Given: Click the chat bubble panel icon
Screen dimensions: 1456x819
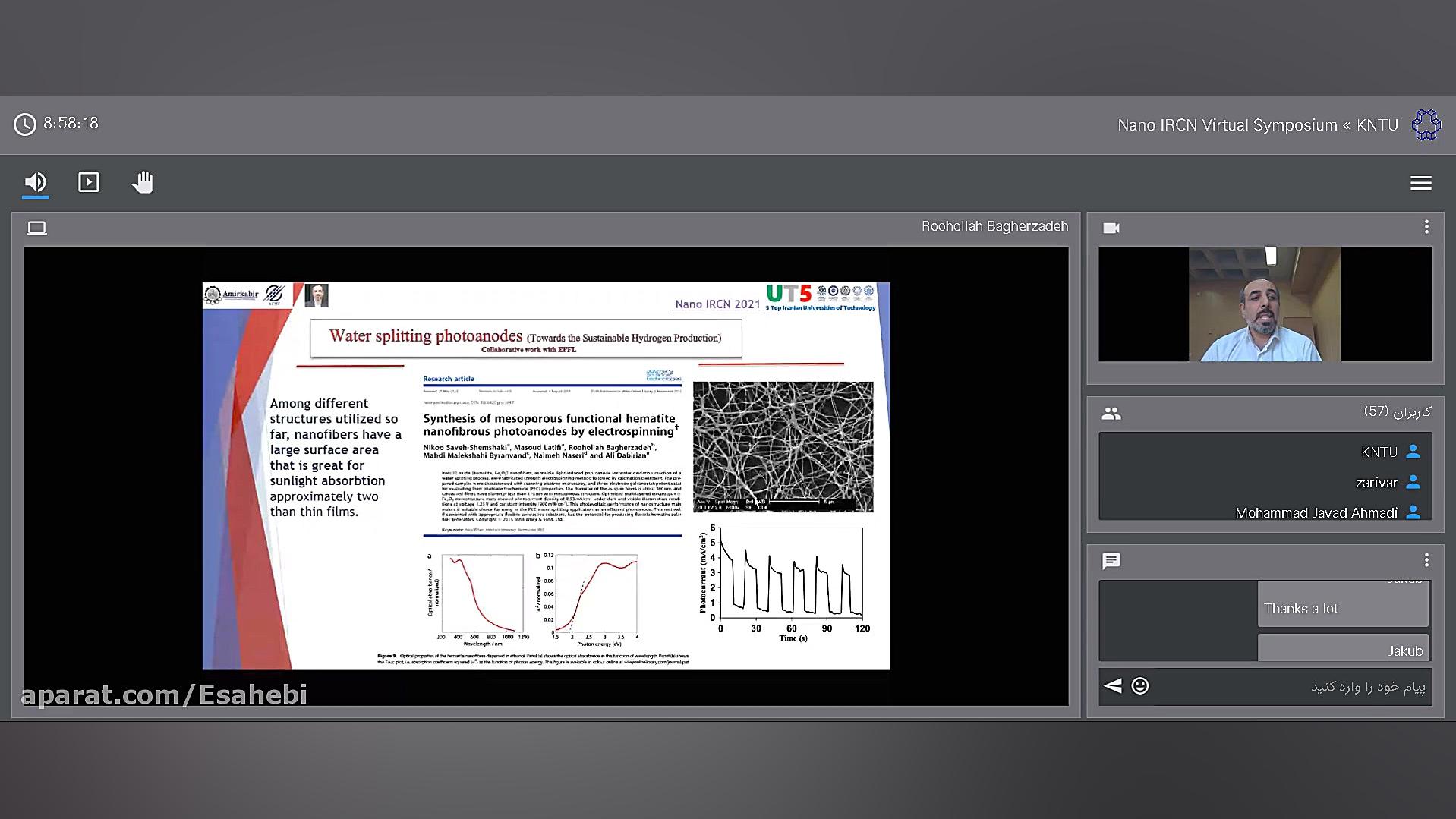Looking at the screenshot, I should 1111,561.
